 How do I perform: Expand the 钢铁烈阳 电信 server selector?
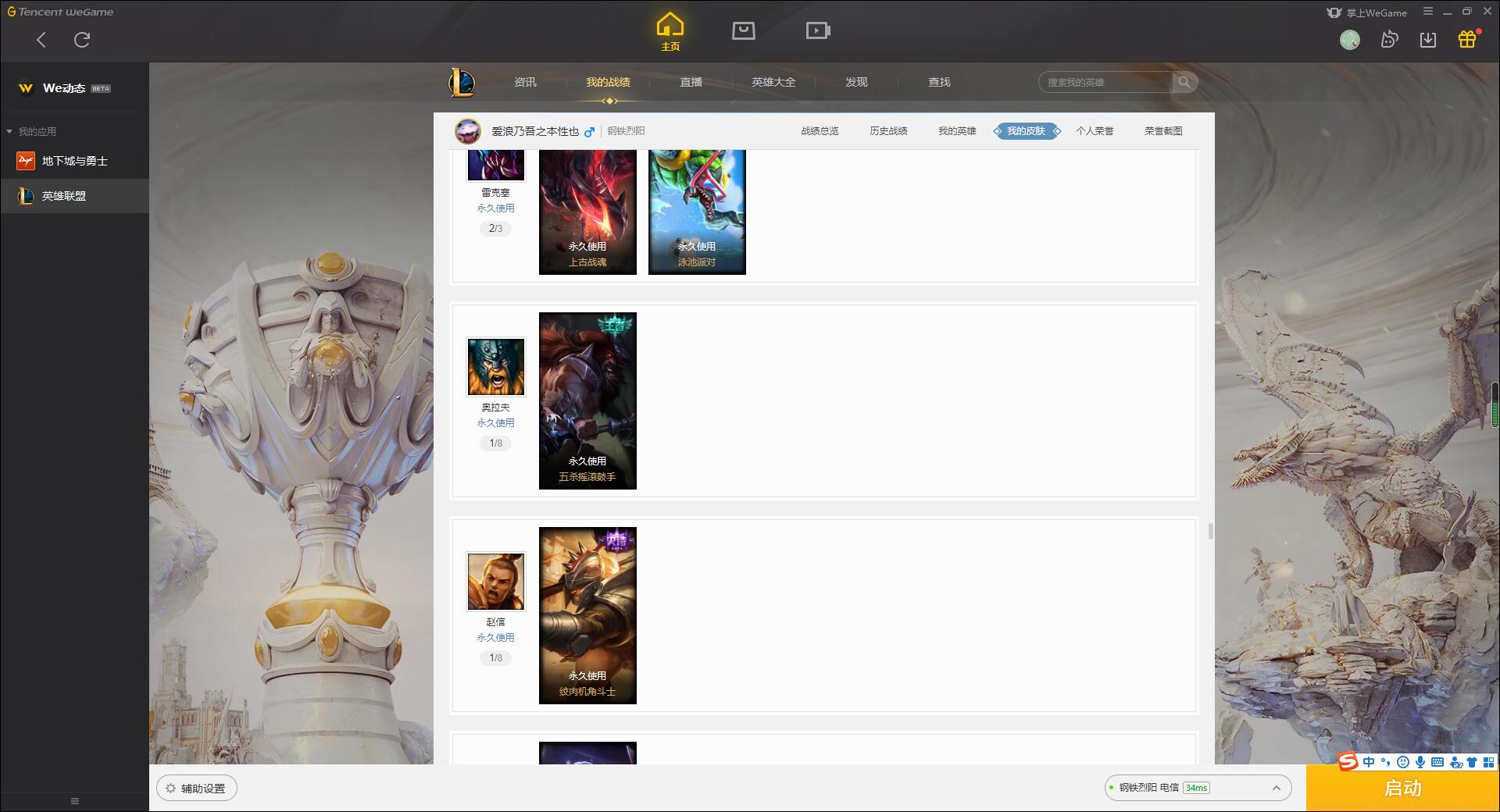pos(1197,788)
